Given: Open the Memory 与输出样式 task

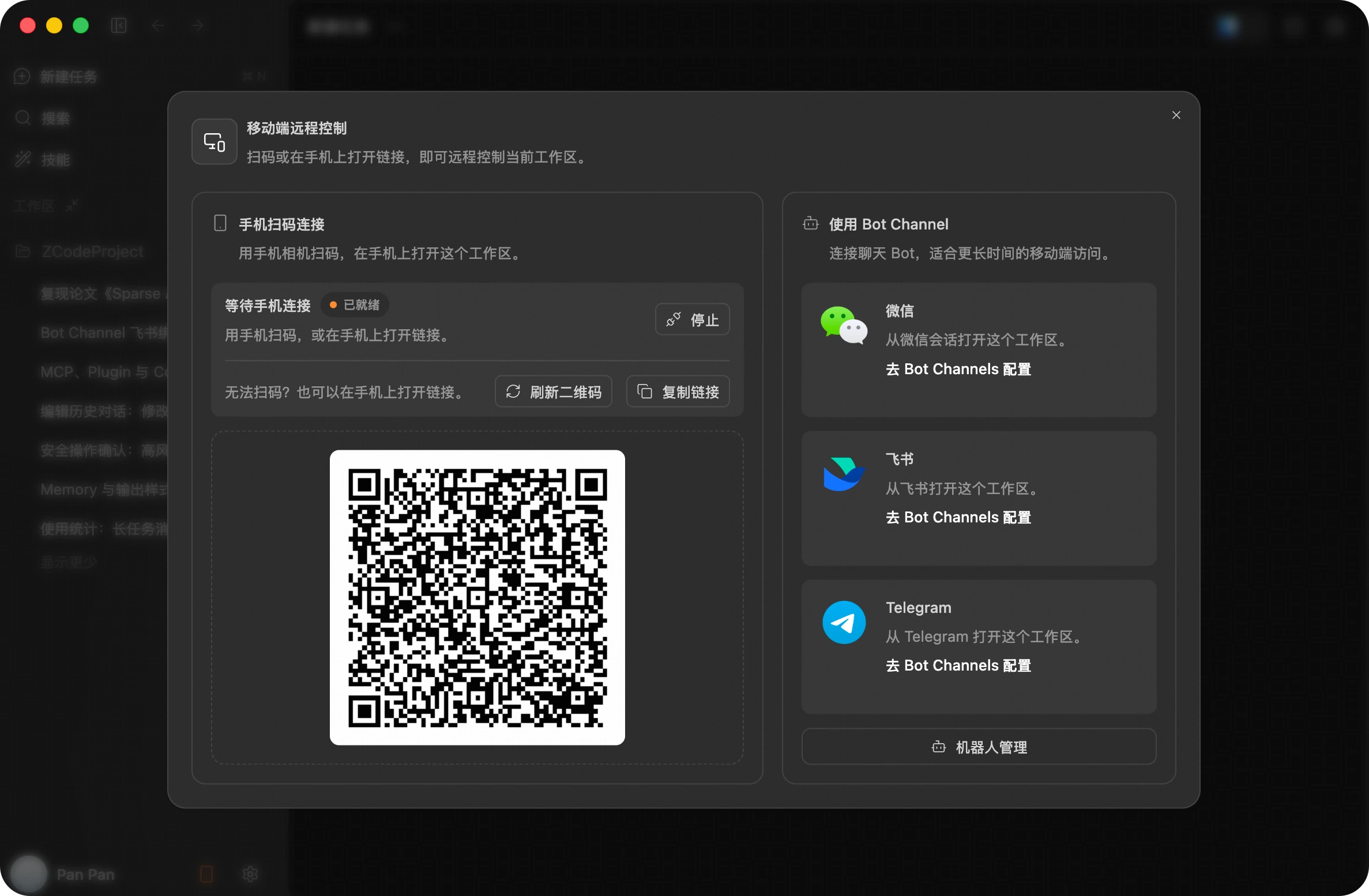Looking at the screenshot, I should point(104,490).
